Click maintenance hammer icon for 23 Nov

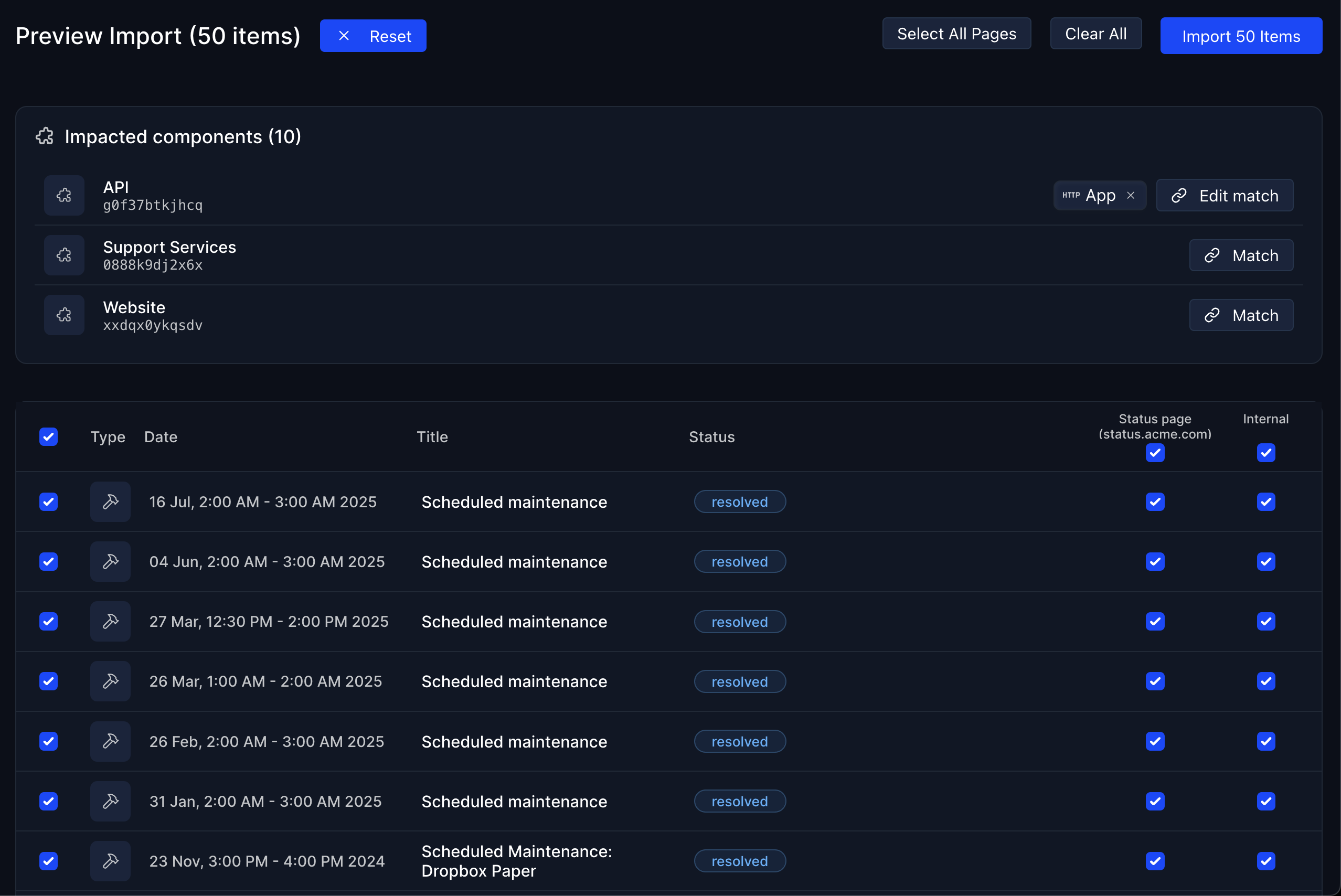click(x=110, y=860)
